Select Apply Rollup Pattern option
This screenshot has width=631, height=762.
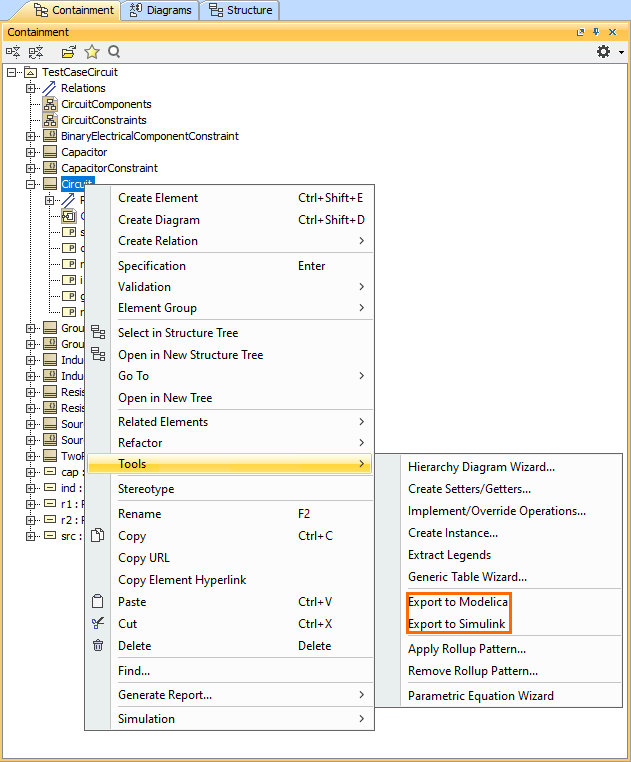click(x=499, y=649)
